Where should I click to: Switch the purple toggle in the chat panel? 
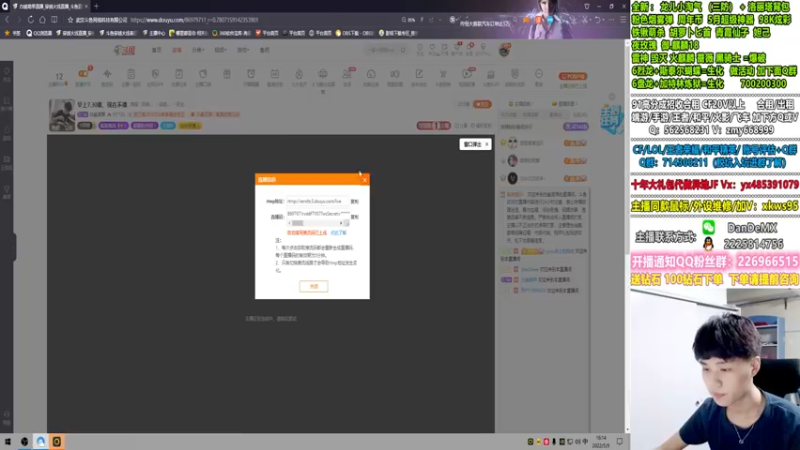pyautogui.click(x=576, y=127)
